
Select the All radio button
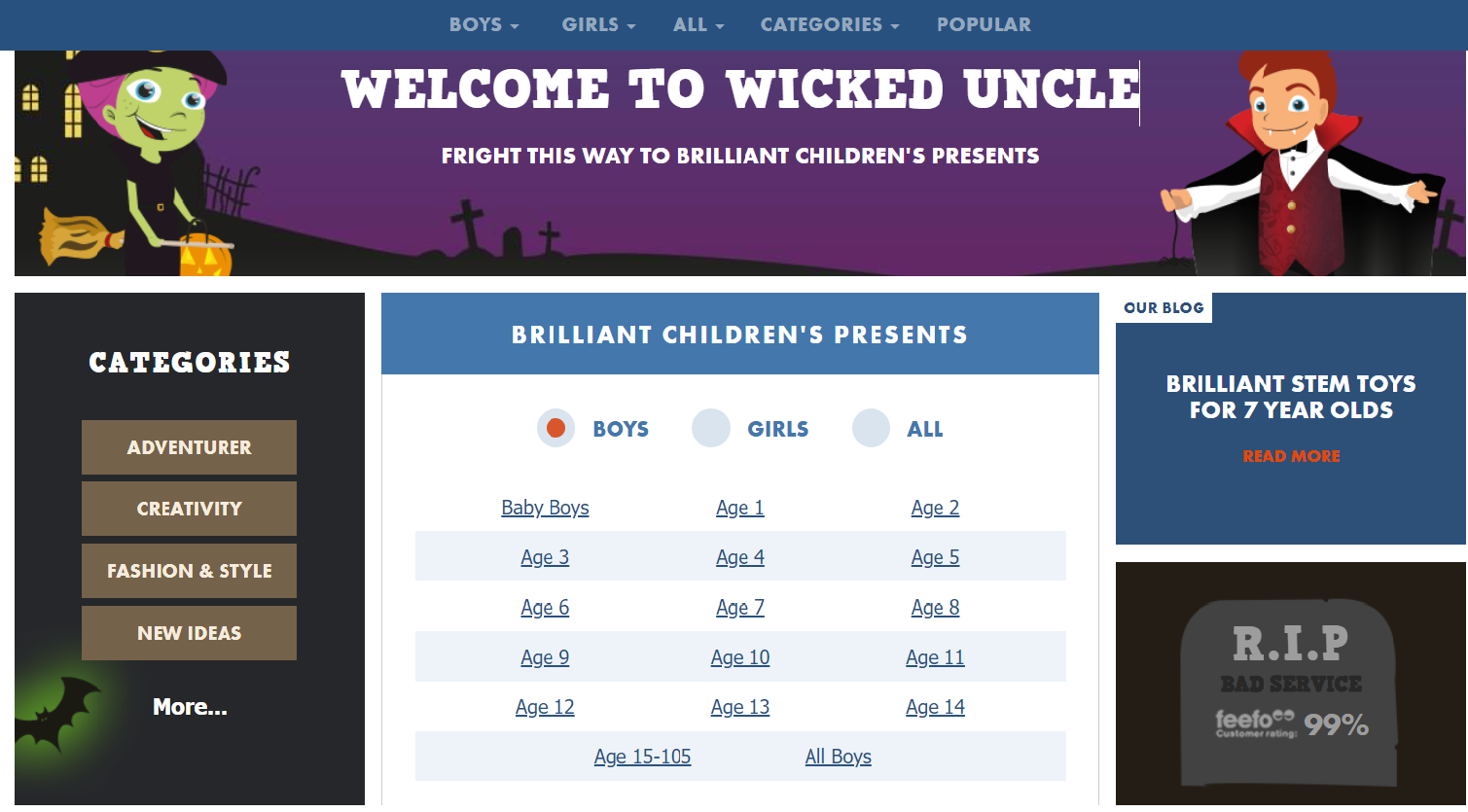871,429
